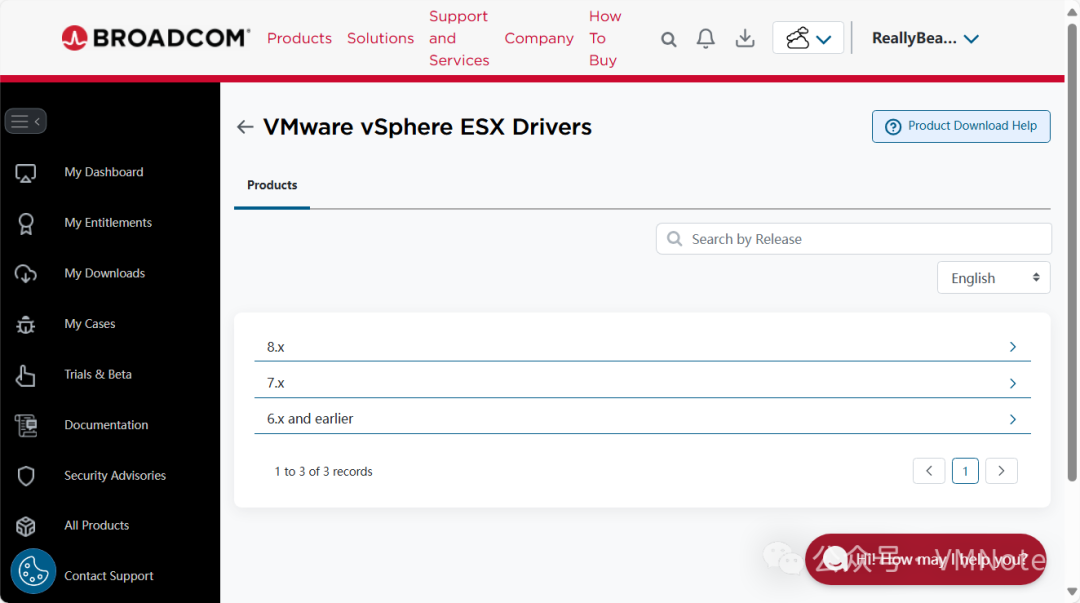The width and height of the screenshot is (1080, 603).
Task: Go to My Downloads
Action: point(104,273)
